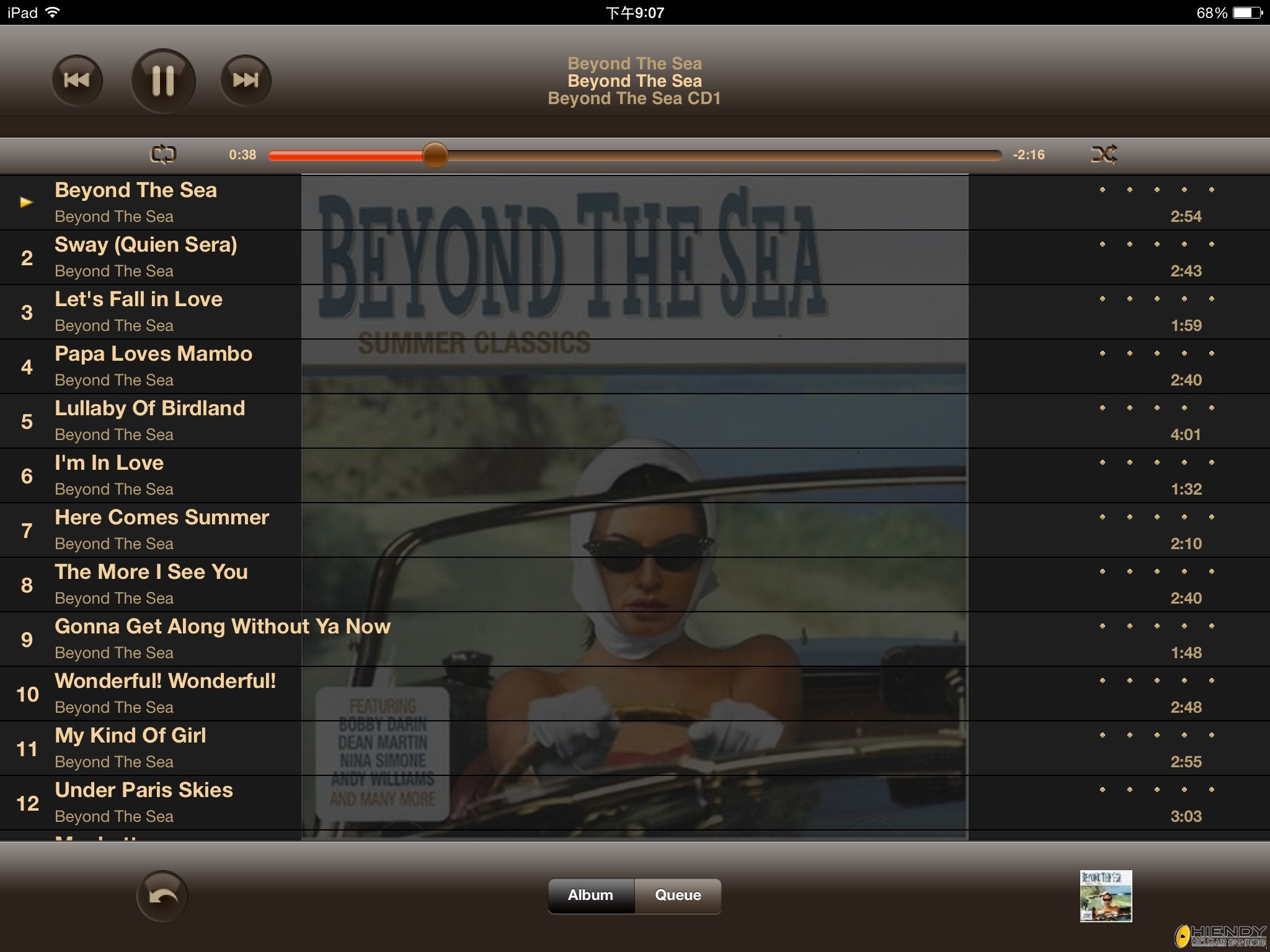Play track Let's Fall in Love
The width and height of the screenshot is (1270, 952).
(635, 312)
